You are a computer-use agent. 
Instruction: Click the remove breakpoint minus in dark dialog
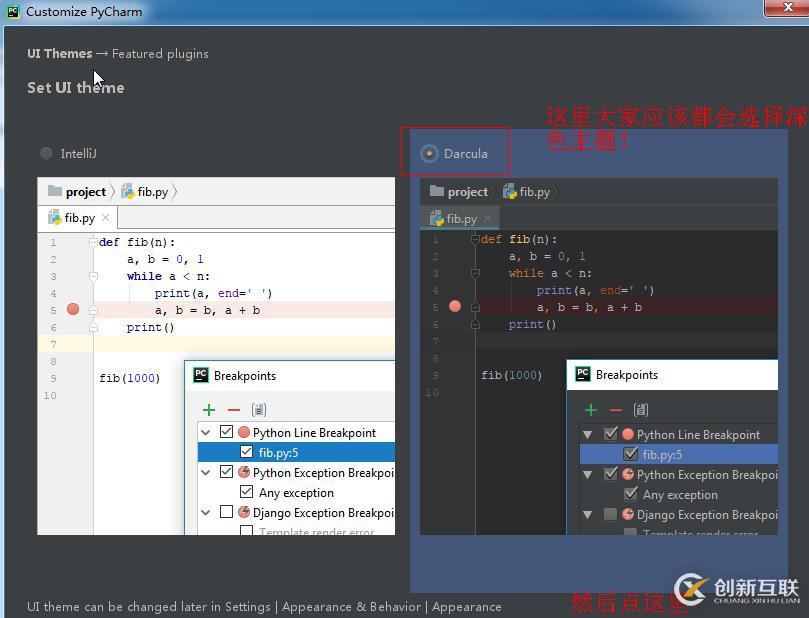616,410
